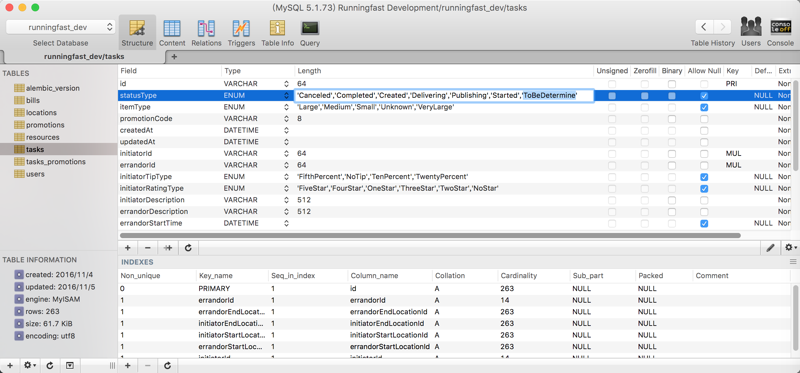The width and height of the screenshot is (800, 373).
Task: Enable Allow Null for promotionCode
Action: point(704,119)
